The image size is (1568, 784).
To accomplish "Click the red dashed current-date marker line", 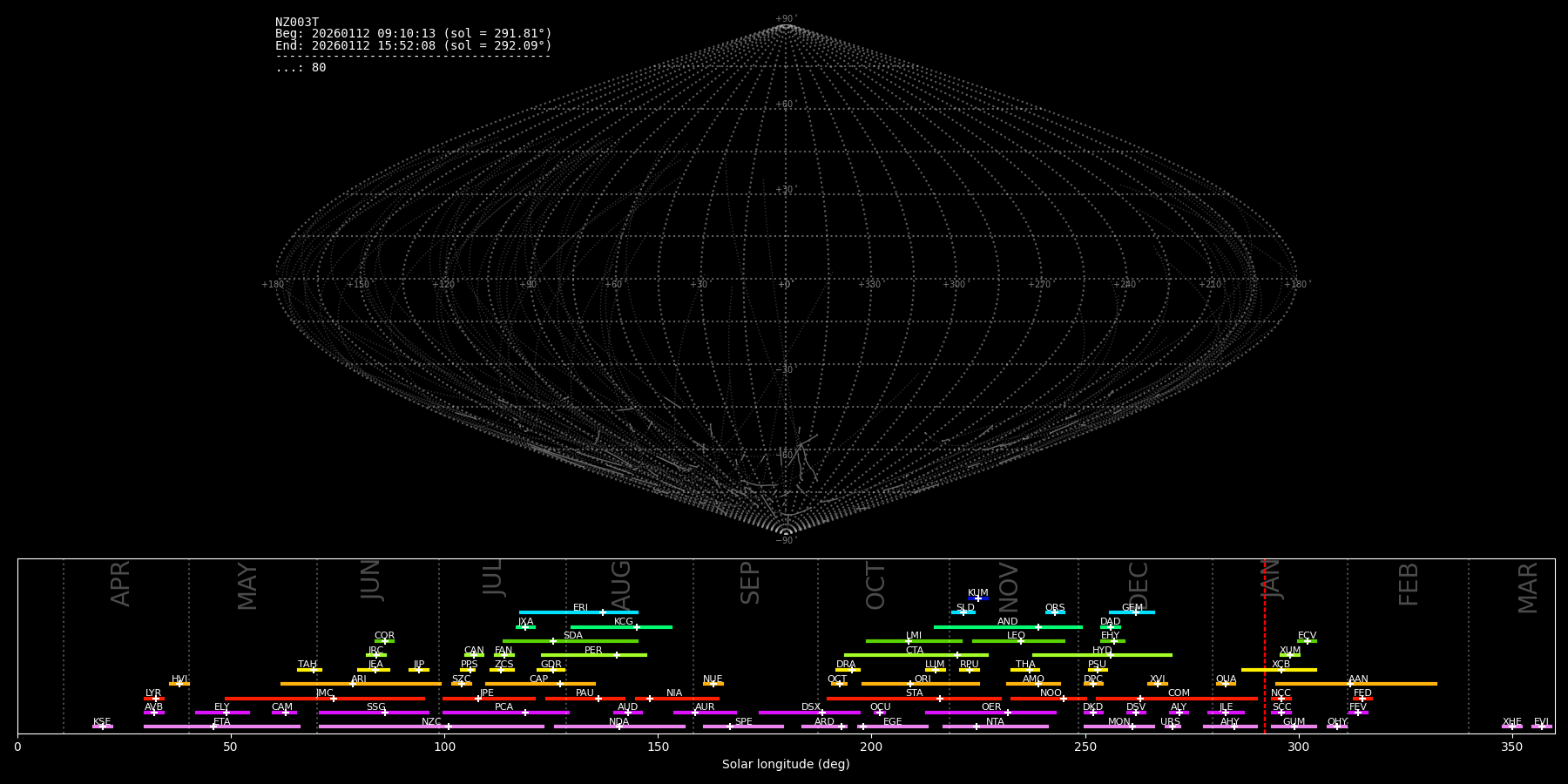I will point(1264,645).
